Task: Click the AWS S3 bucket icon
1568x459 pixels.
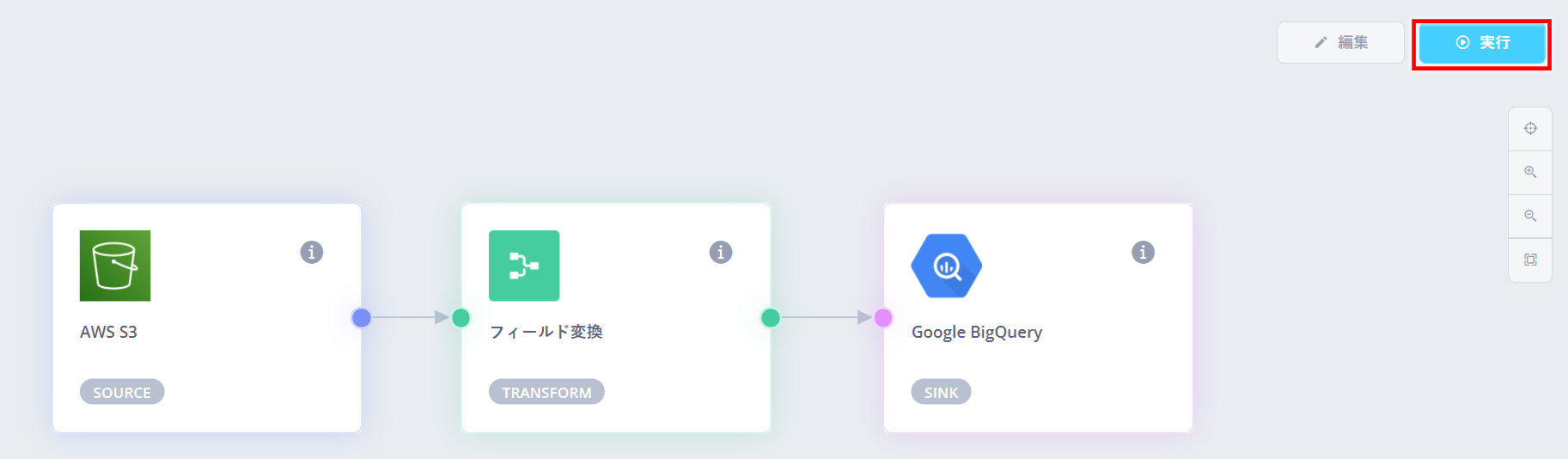Action: [115, 266]
